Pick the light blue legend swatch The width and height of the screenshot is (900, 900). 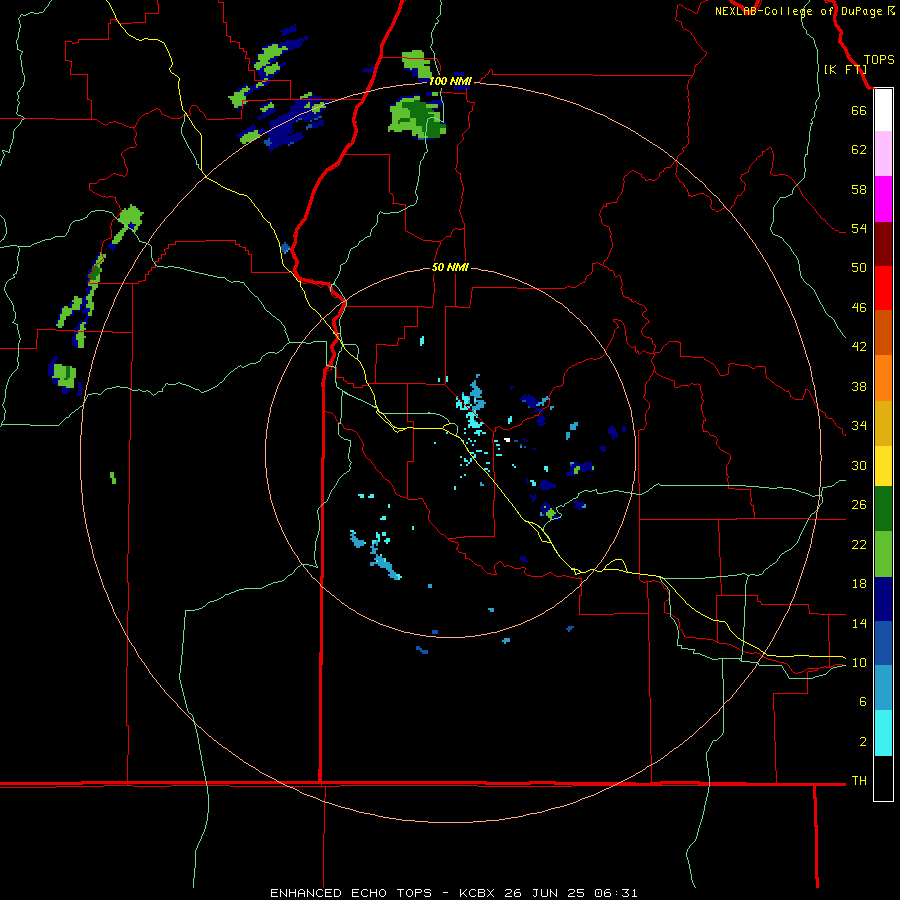coord(883,688)
